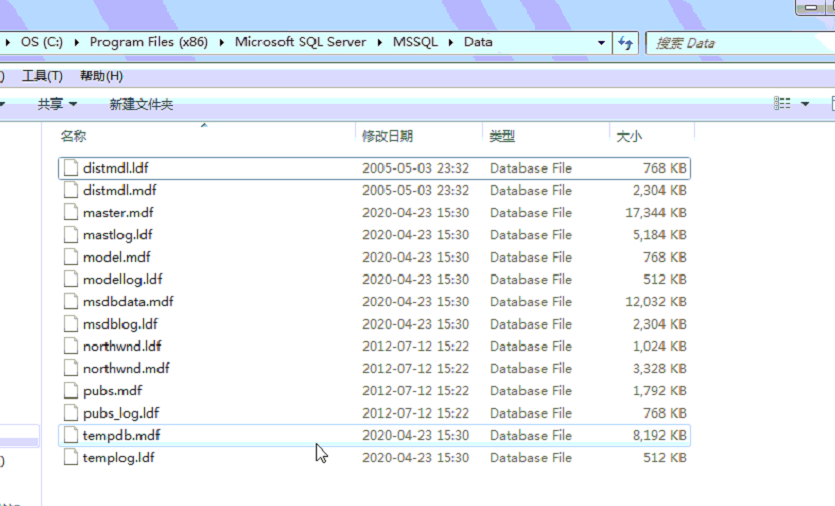The width and height of the screenshot is (835, 506).
Task: Select the file name distmdl.ldf
Action: pyautogui.click(x=116, y=168)
